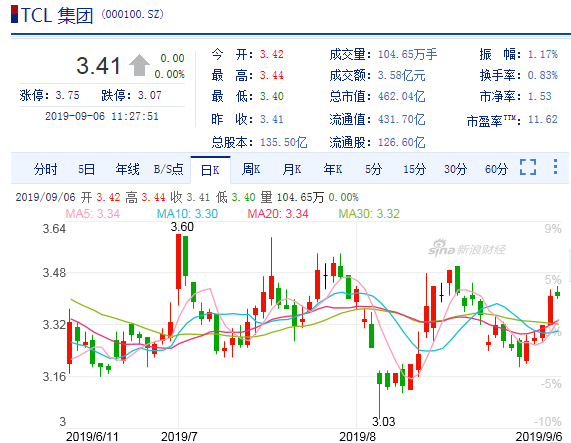
Task: Click the MA30: 3.32 legend label
Action: point(369,213)
